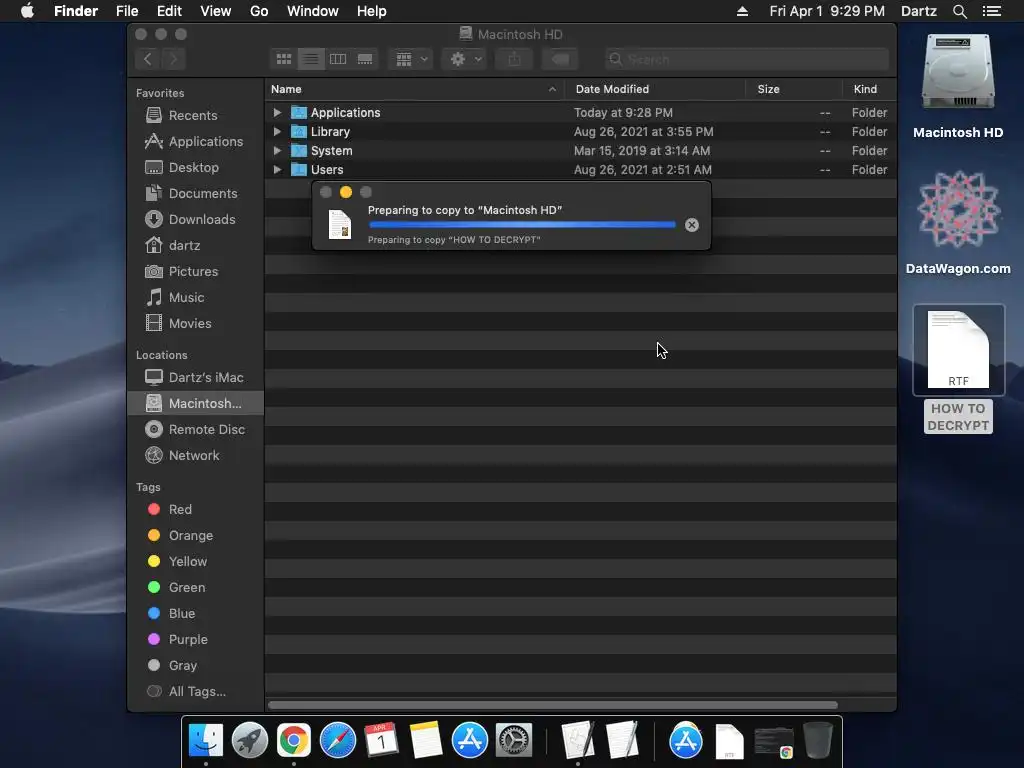Open the File menu
The image size is (1024, 768).
click(x=127, y=11)
